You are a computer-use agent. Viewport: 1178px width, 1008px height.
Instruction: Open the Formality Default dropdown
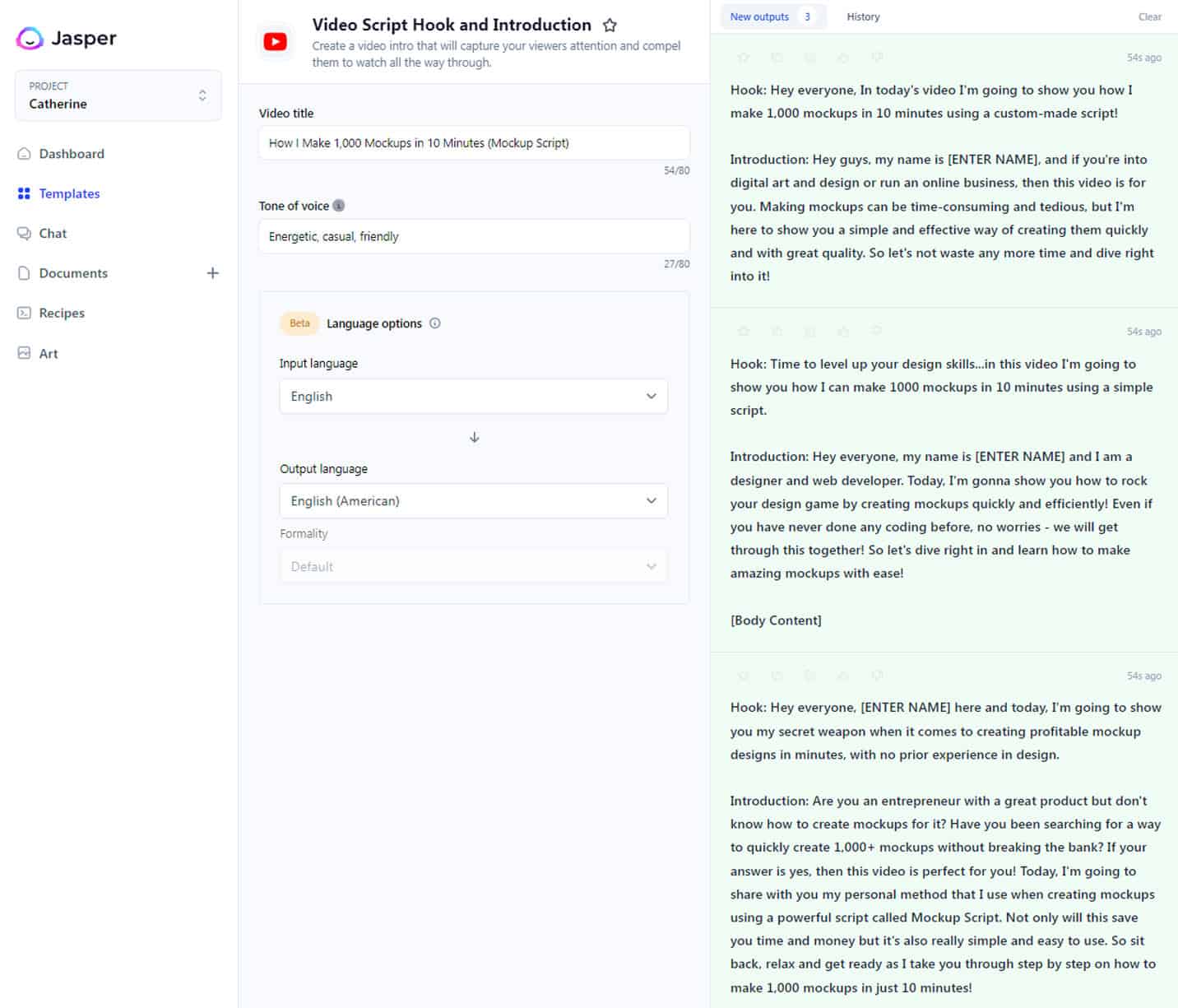point(474,567)
